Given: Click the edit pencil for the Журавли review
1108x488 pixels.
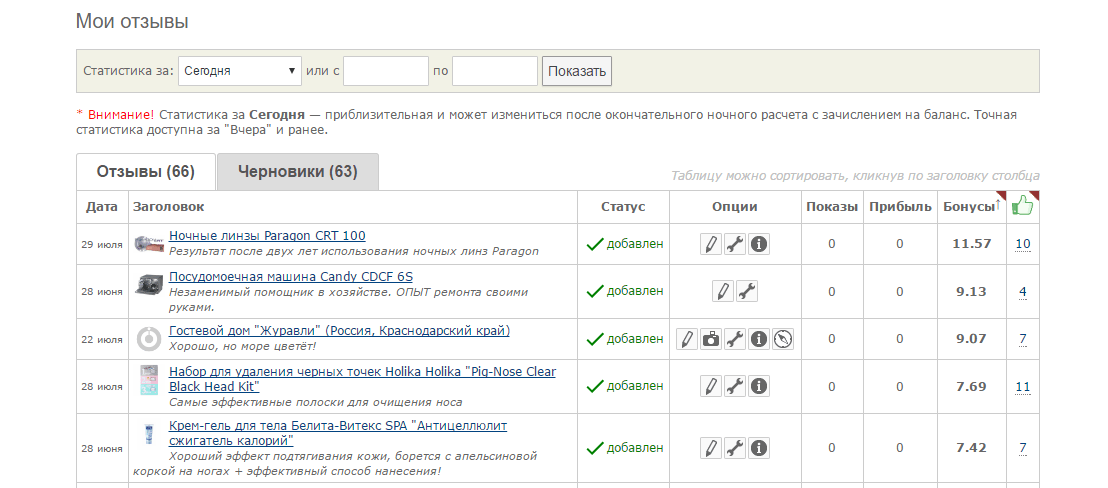Looking at the screenshot, I should coord(687,339).
